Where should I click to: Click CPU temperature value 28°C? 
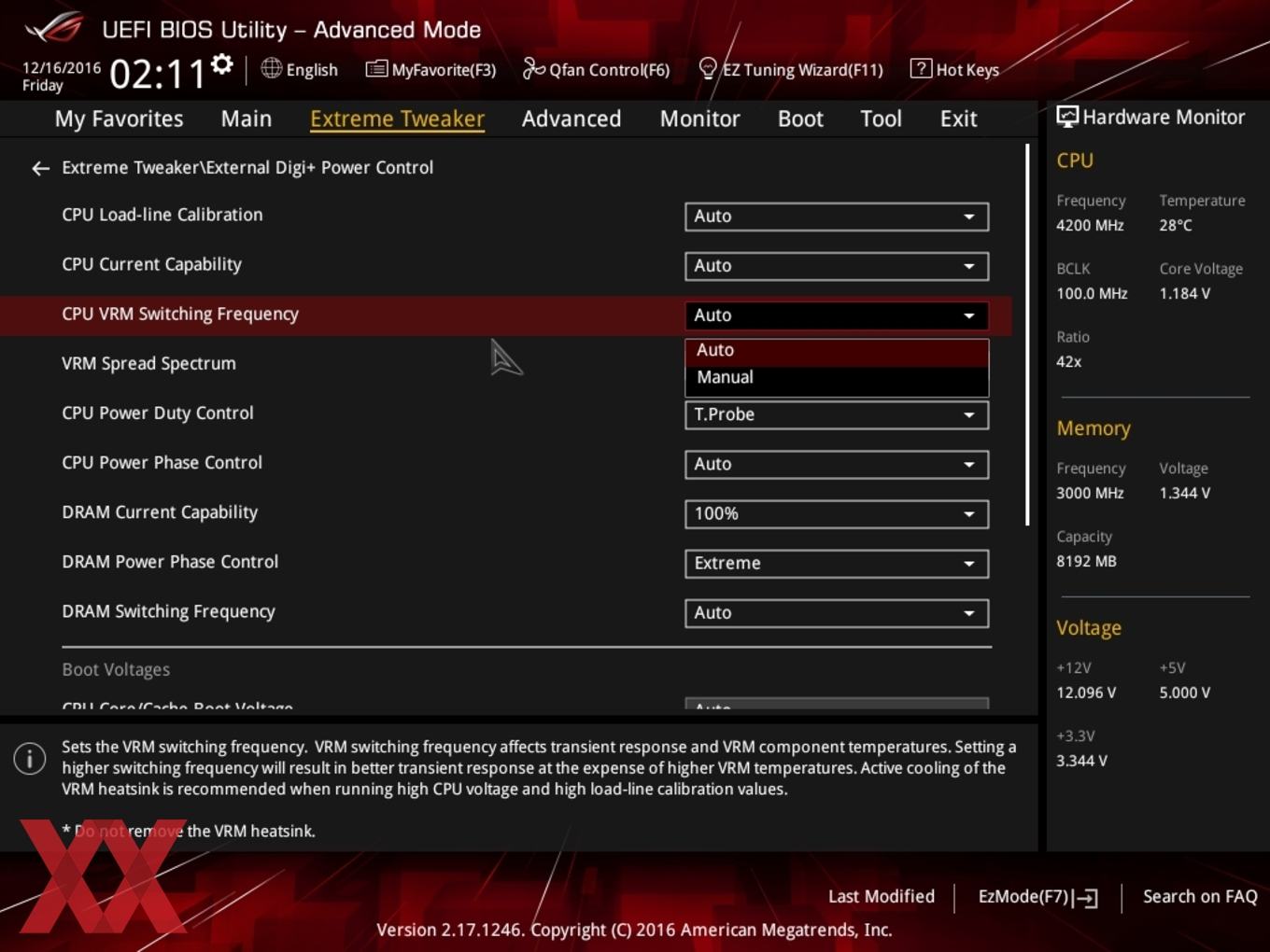1176,225
